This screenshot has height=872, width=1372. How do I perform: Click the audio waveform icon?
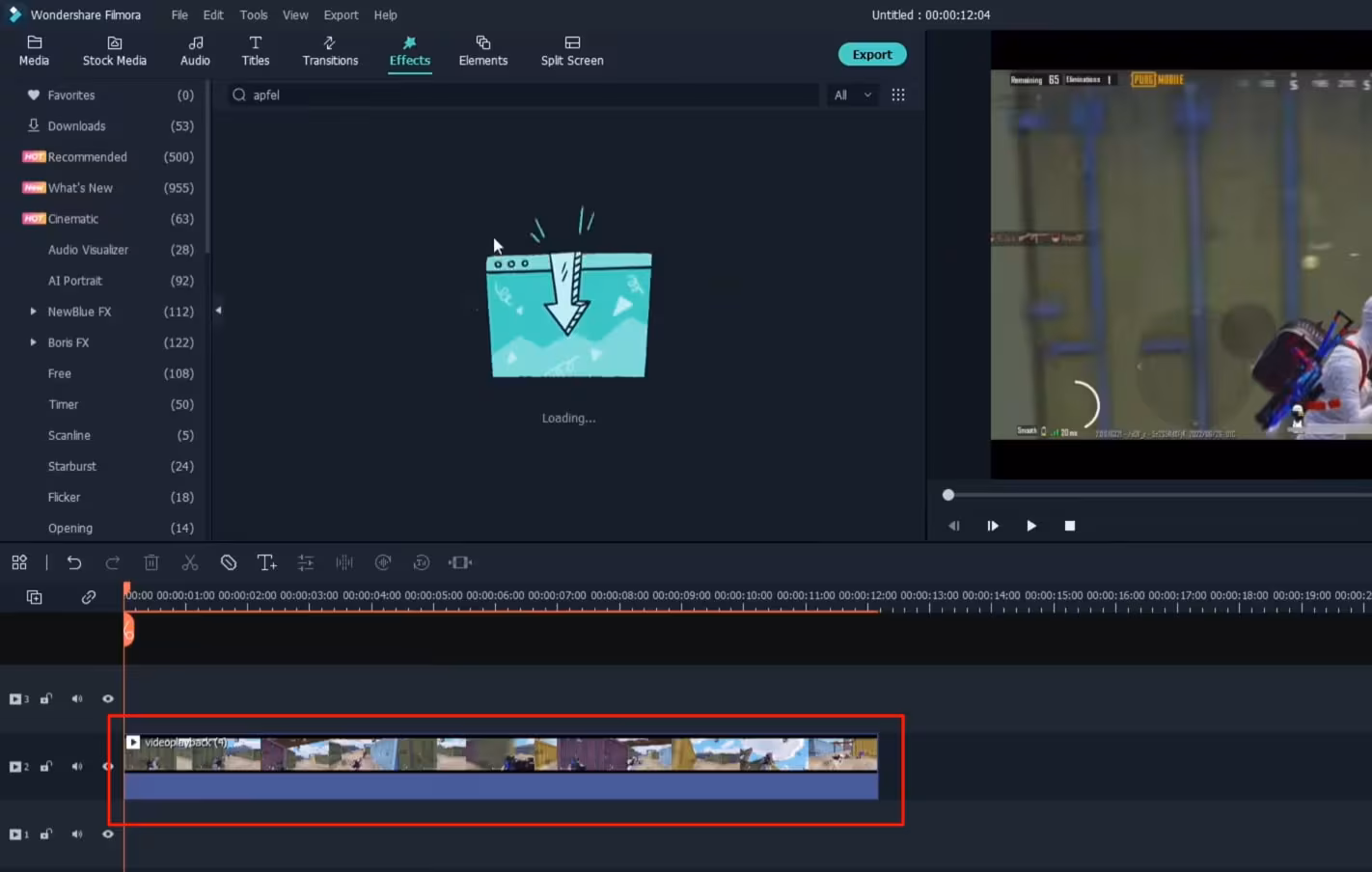click(x=344, y=562)
